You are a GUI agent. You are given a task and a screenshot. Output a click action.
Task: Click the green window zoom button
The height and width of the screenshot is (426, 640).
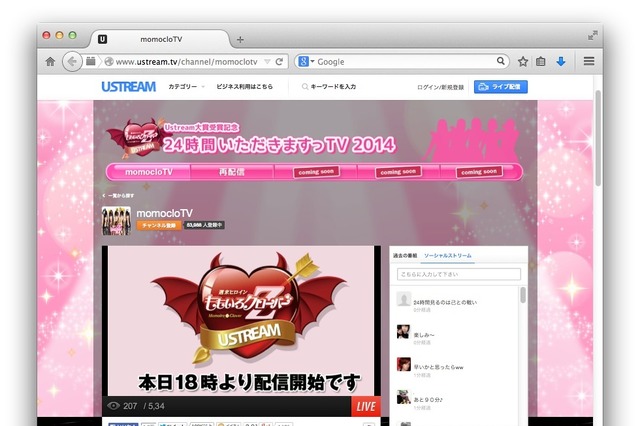[73, 35]
